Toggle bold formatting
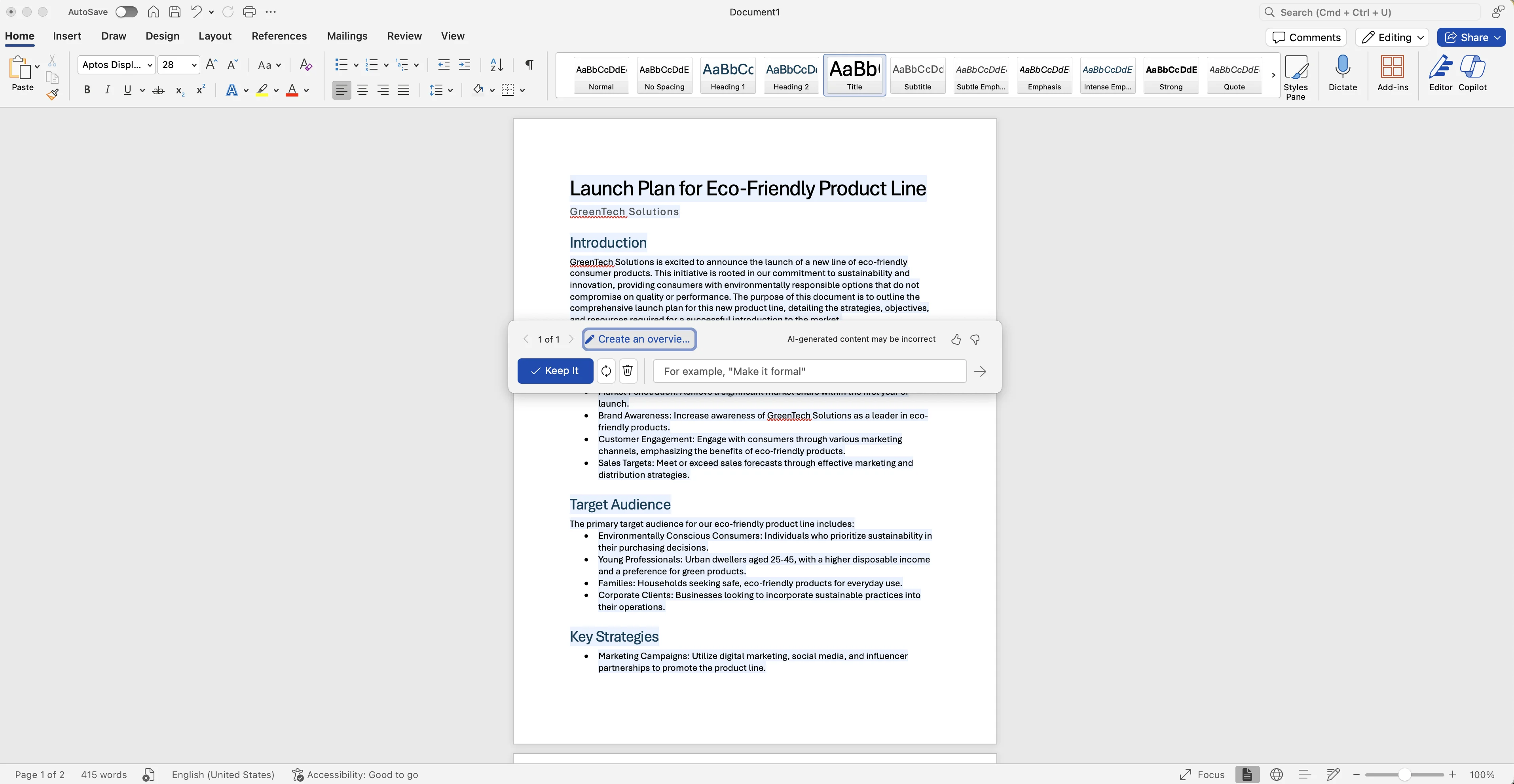 87,90
